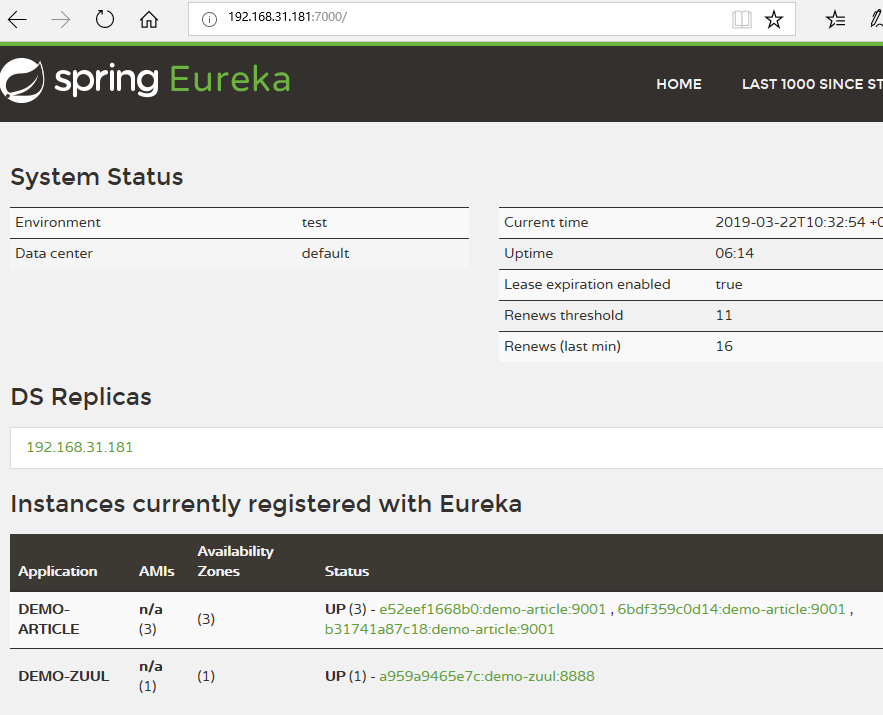The width and height of the screenshot is (883, 715).
Task: Open the a959a9465e7c:demo-zuul:8888 instance link
Action: point(486,676)
